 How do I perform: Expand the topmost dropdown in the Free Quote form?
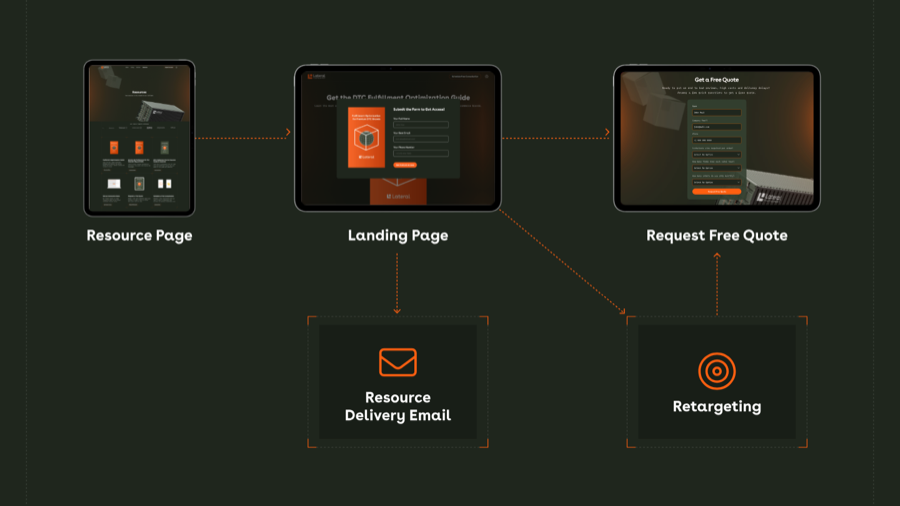(717, 154)
